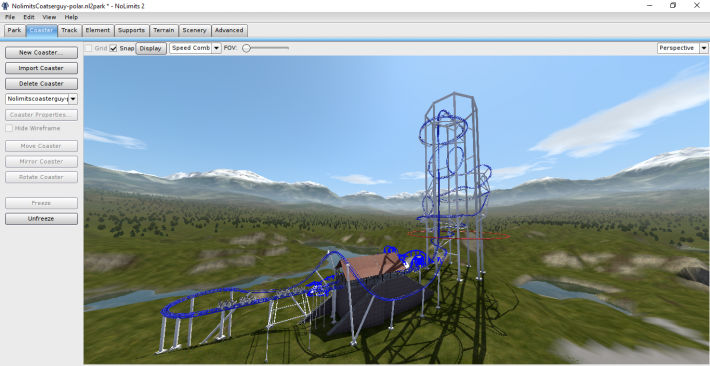Click the Mirror Coaster button
Image resolution: width=710 pixels, height=366 pixels.
coord(41,162)
